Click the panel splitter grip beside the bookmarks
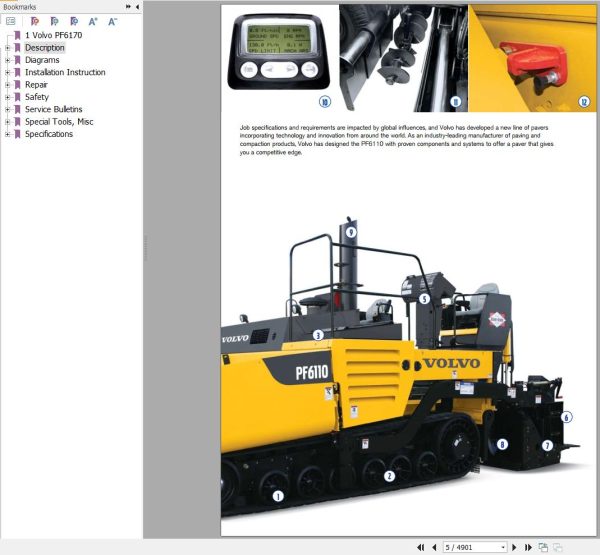 click(x=145, y=248)
